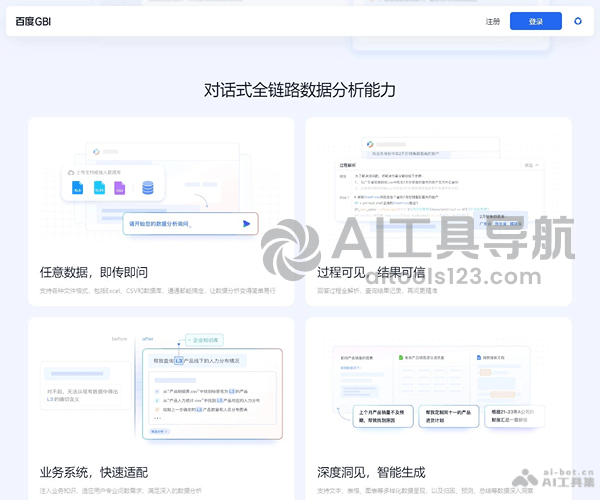Click the 百度GBI logo in header
600x500 pixels.
pos(33,21)
